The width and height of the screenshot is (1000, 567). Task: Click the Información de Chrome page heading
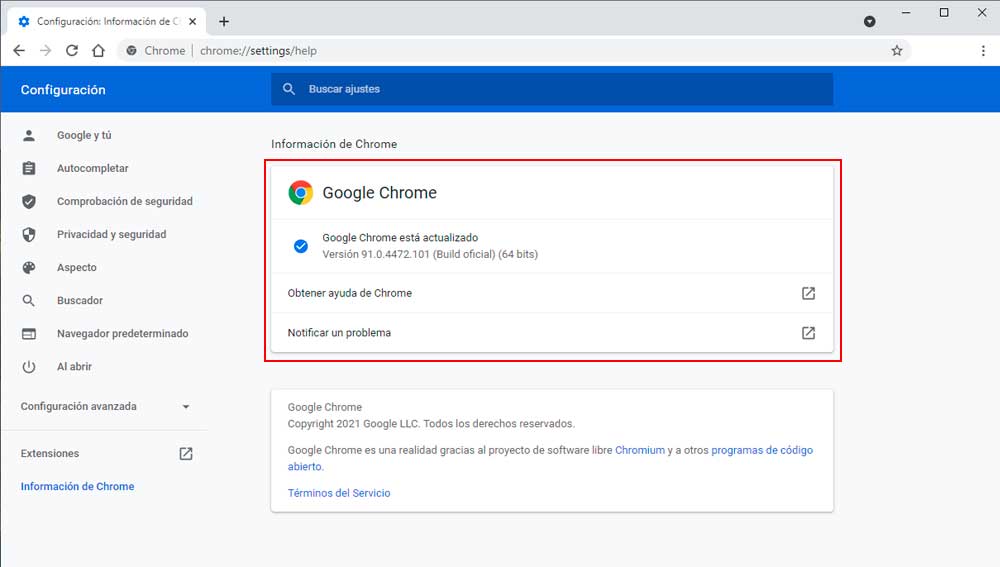[x=334, y=144]
